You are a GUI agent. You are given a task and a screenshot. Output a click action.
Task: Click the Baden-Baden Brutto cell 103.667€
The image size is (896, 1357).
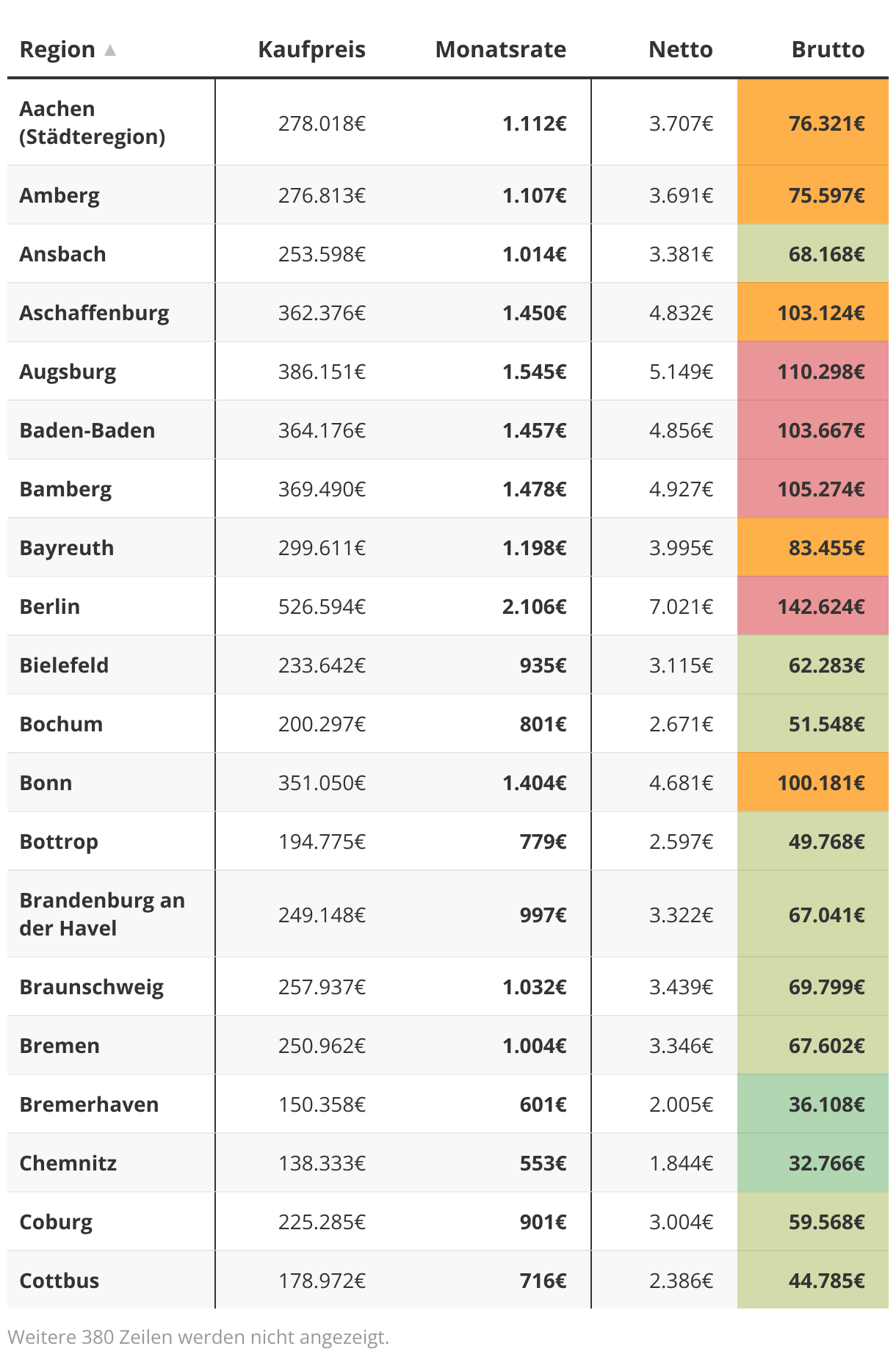[813, 430]
